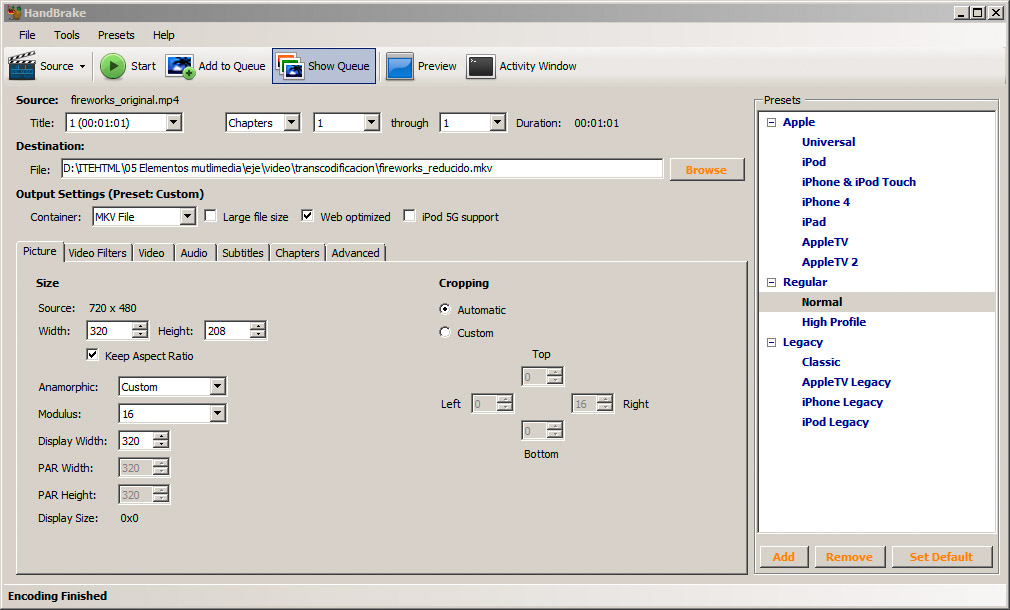
Task: Switch to the Chapters tab
Action: tap(298, 253)
